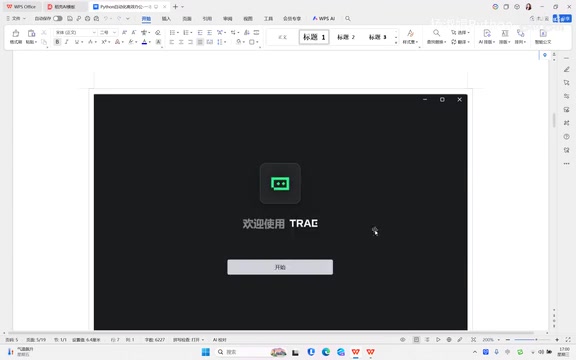Switch to the View ribbon tab
The height and width of the screenshot is (360, 576).
coord(248,18)
